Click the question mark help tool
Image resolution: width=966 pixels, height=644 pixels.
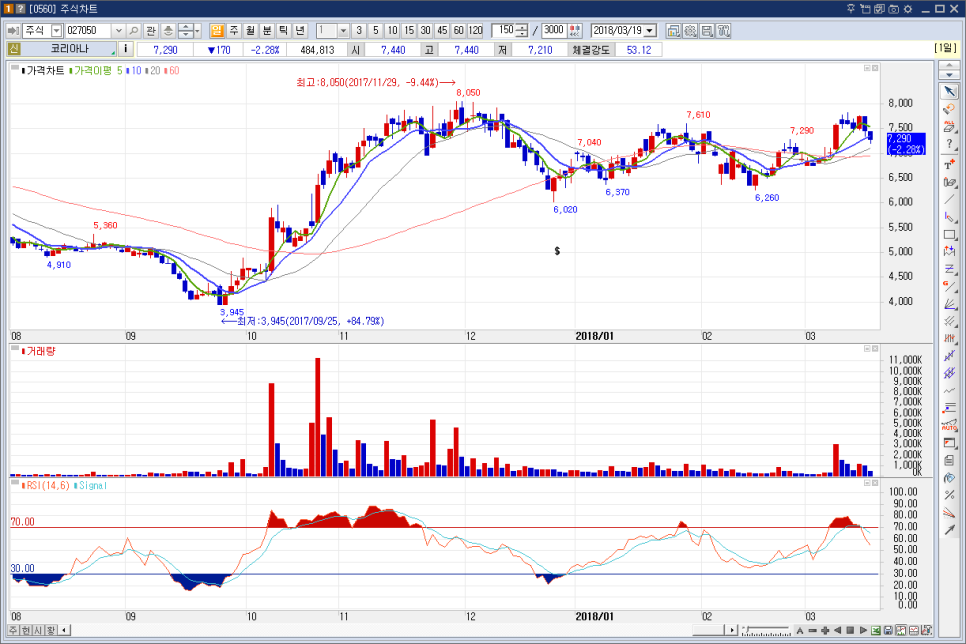[949, 145]
